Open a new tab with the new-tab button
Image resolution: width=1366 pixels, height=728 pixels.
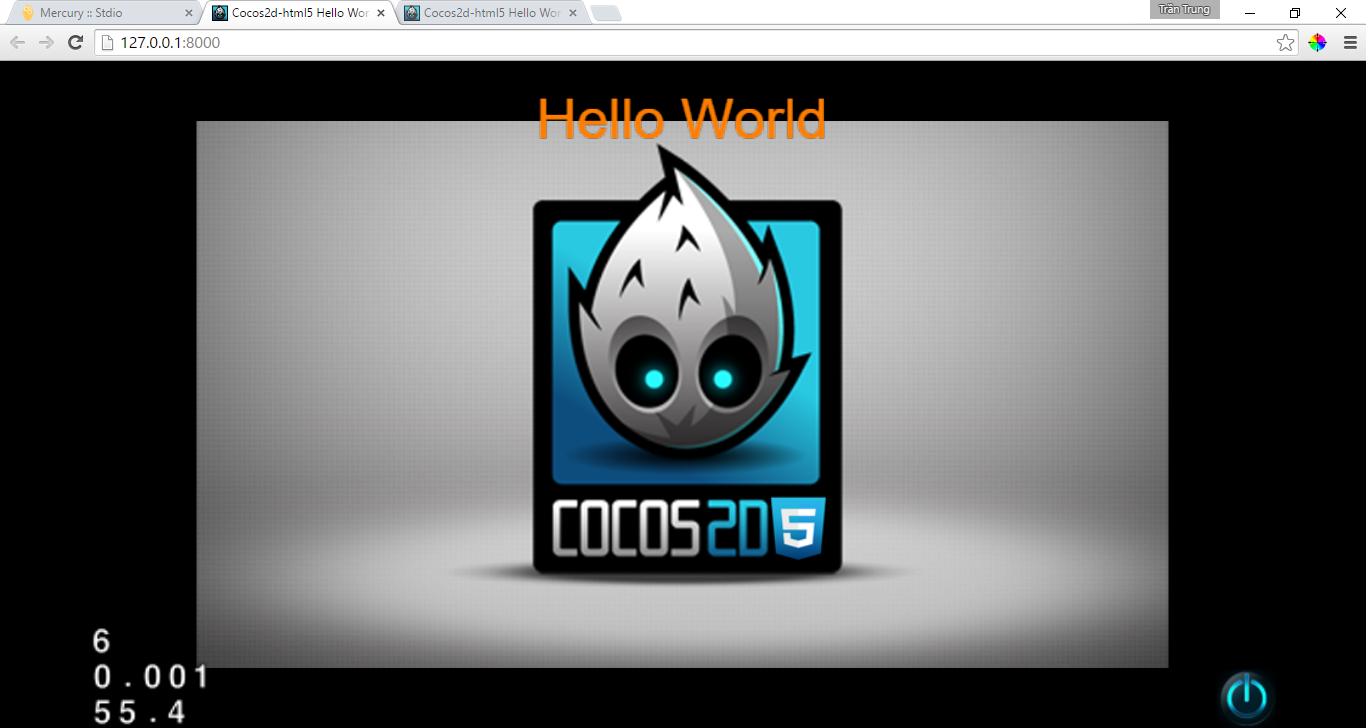coord(606,13)
